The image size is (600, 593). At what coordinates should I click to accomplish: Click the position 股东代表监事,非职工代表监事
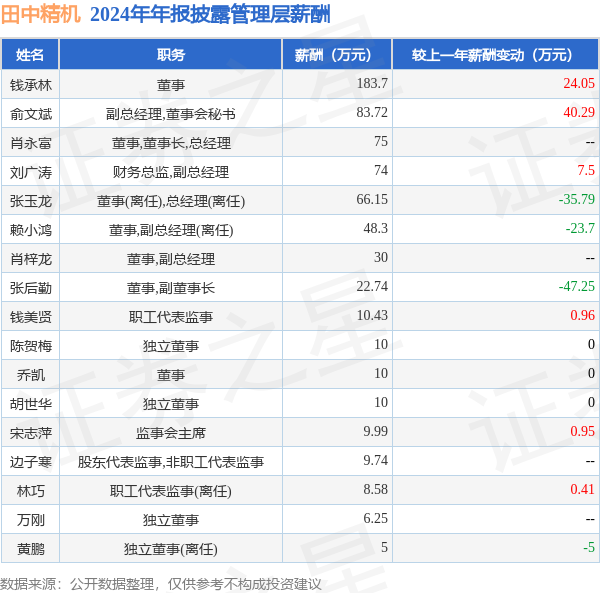(x=171, y=462)
